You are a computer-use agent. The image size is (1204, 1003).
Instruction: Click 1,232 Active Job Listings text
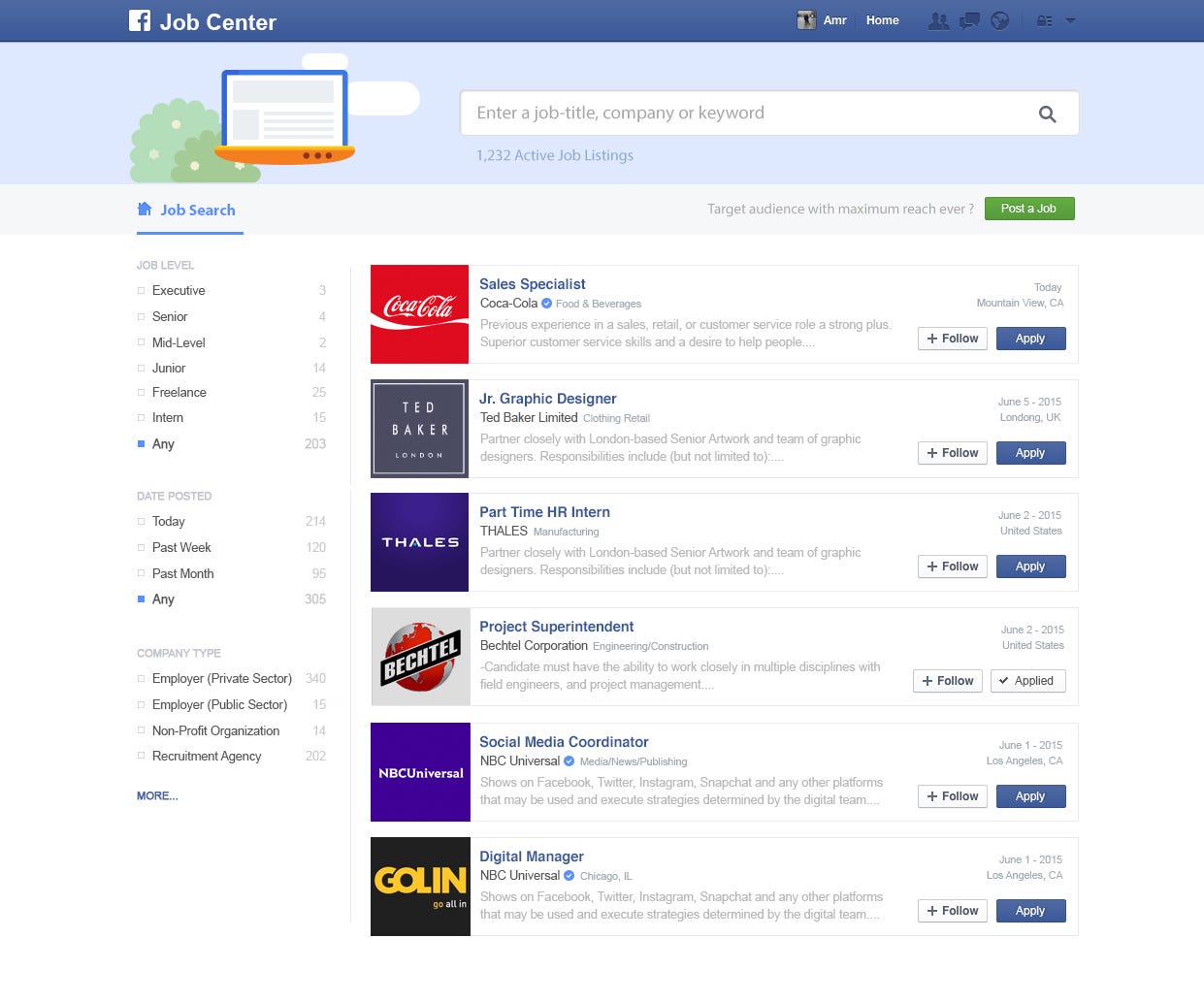coord(554,155)
